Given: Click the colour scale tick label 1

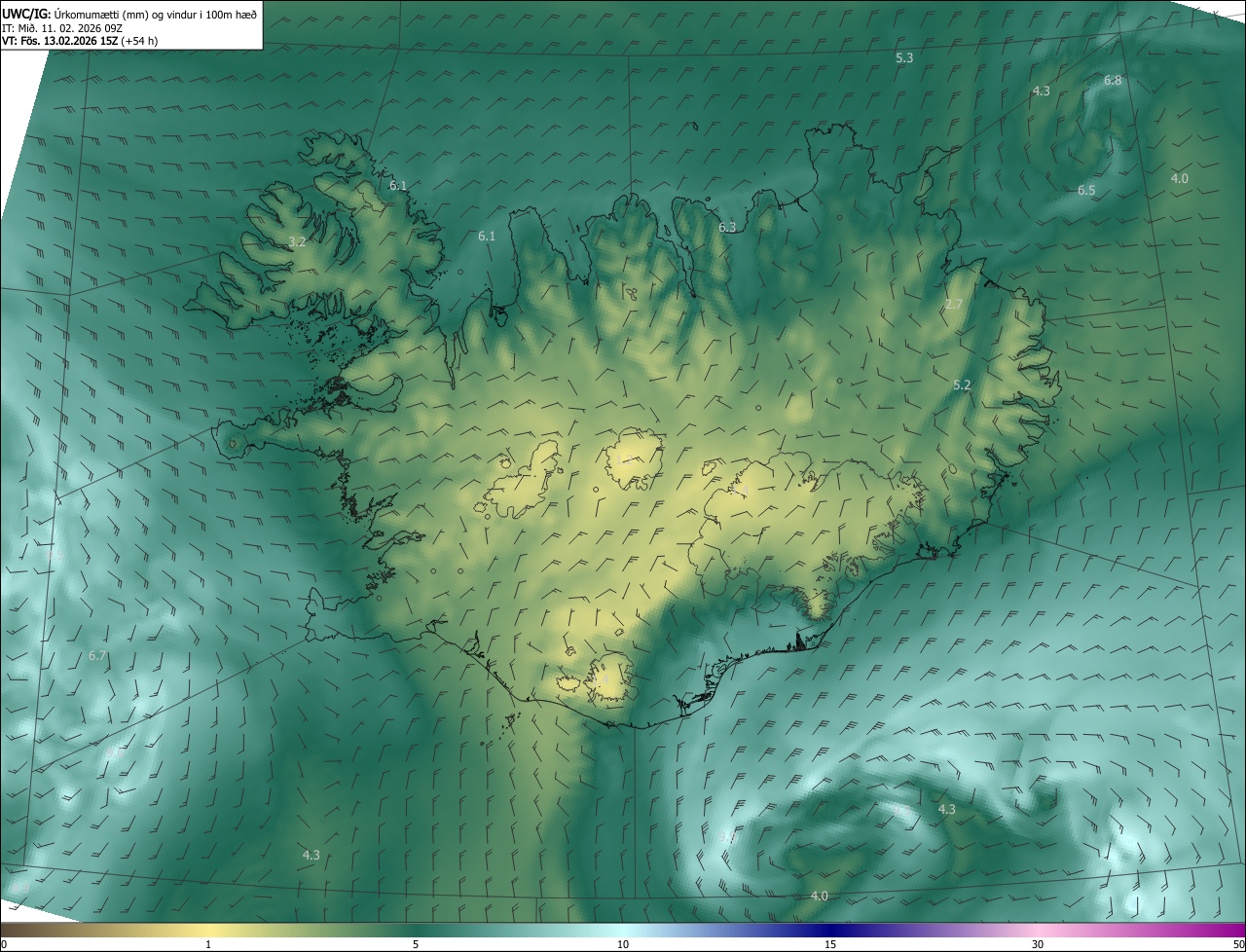Looking at the screenshot, I should (208, 944).
